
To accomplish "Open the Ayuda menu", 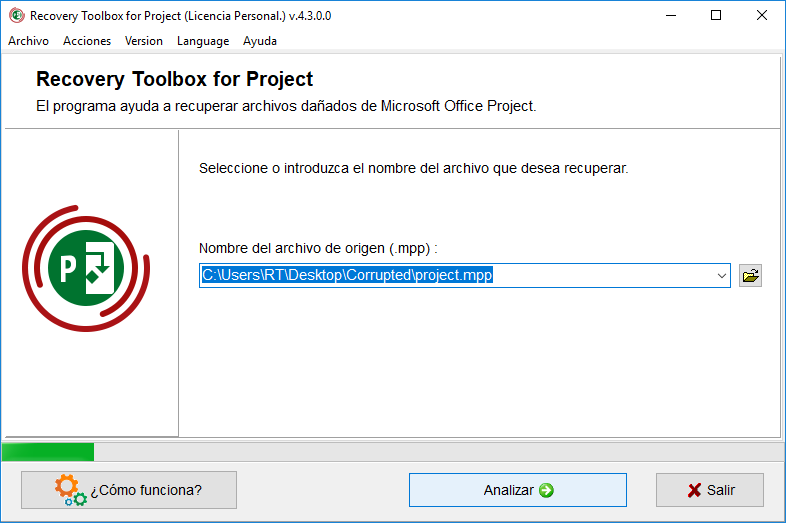I will click(x=260, y=41).
